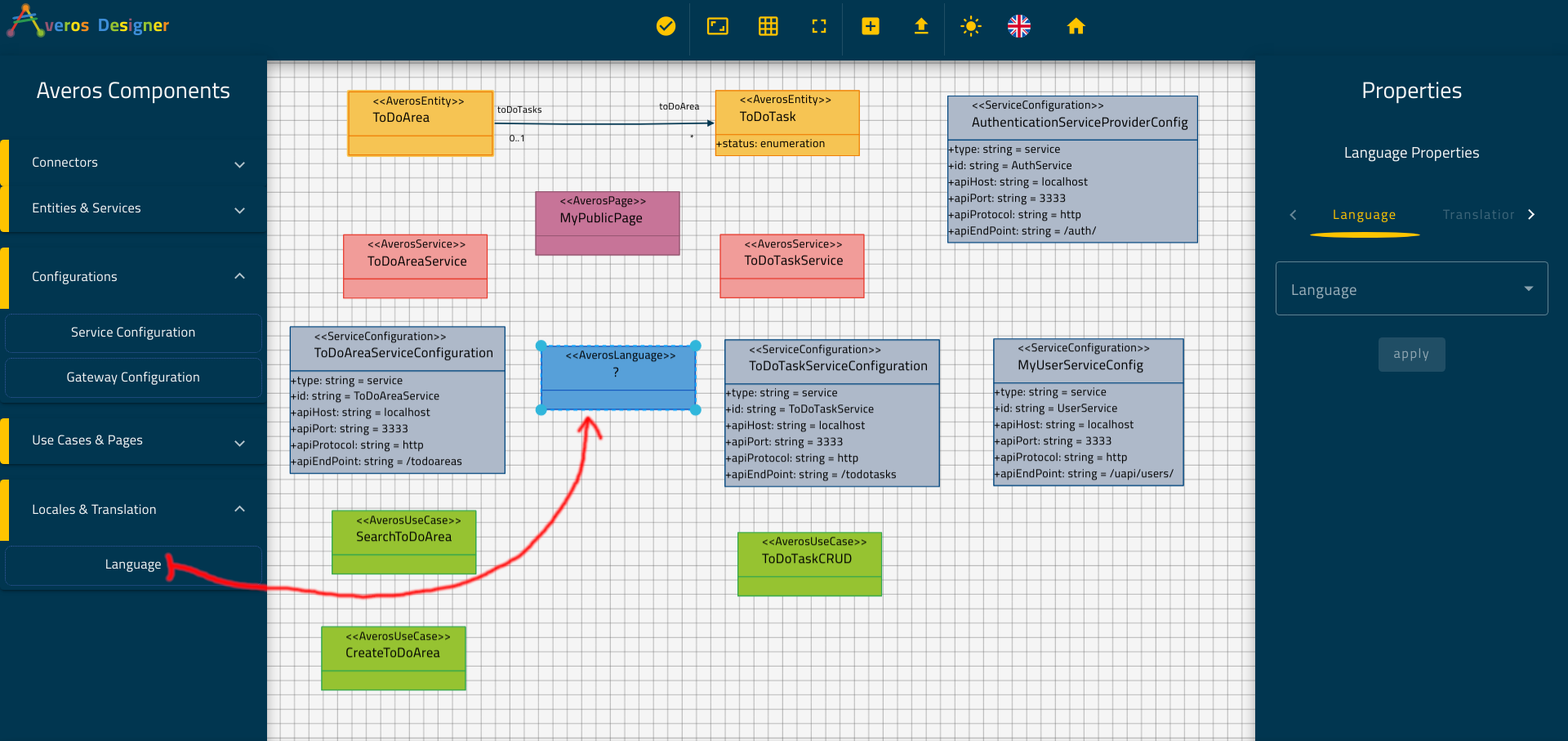Screen dimensions: 1568x741
Task: Switch to the Translation tab
Action: (x=1477, y=215)
